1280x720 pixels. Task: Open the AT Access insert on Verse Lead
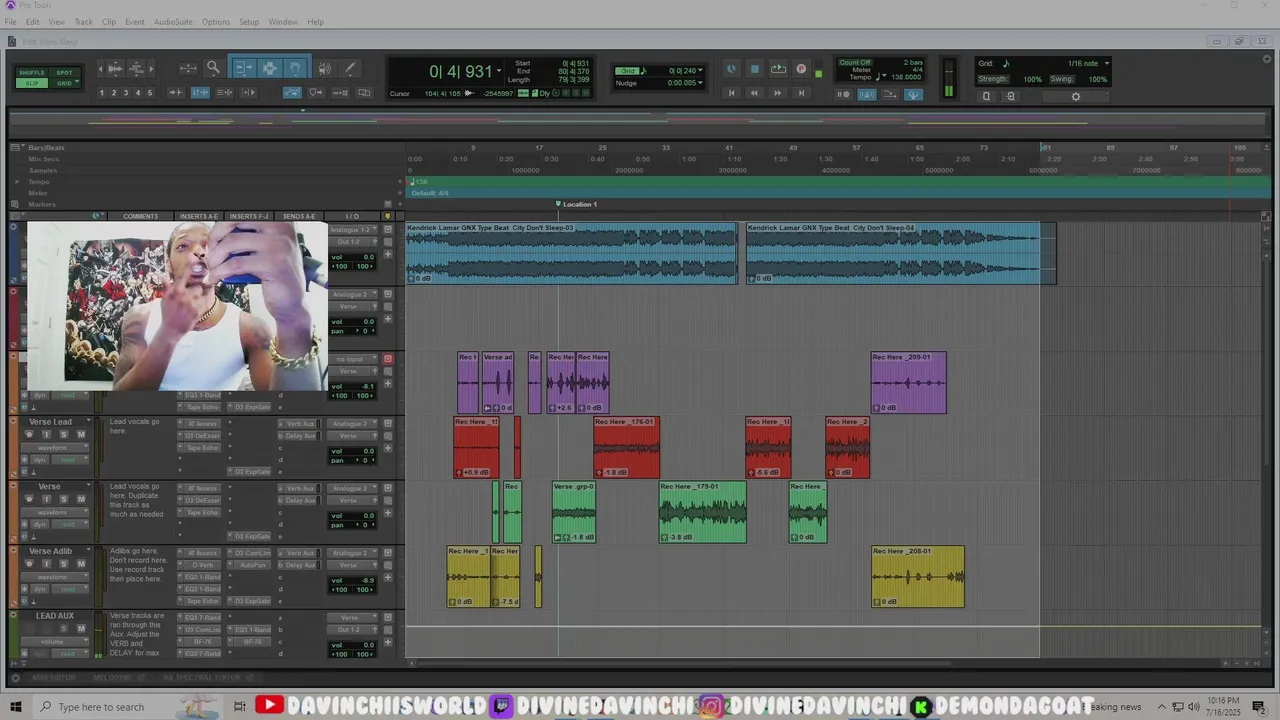[x=202, y=424]
